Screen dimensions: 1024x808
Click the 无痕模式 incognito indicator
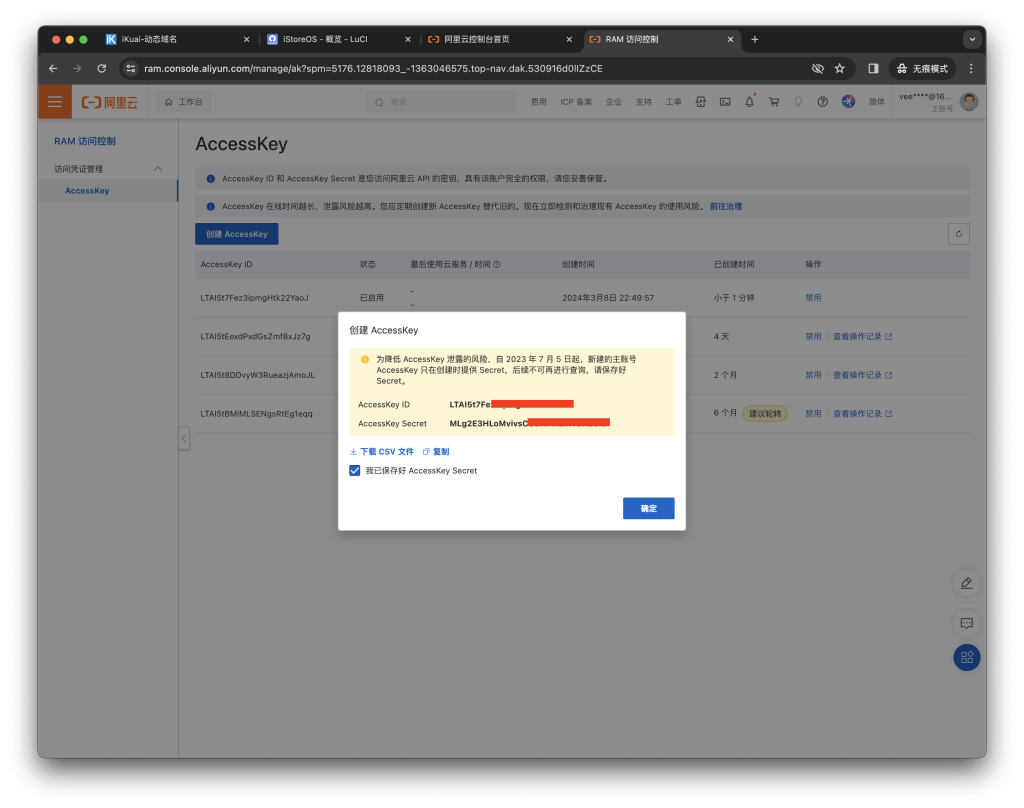click(x=921, y=69)
